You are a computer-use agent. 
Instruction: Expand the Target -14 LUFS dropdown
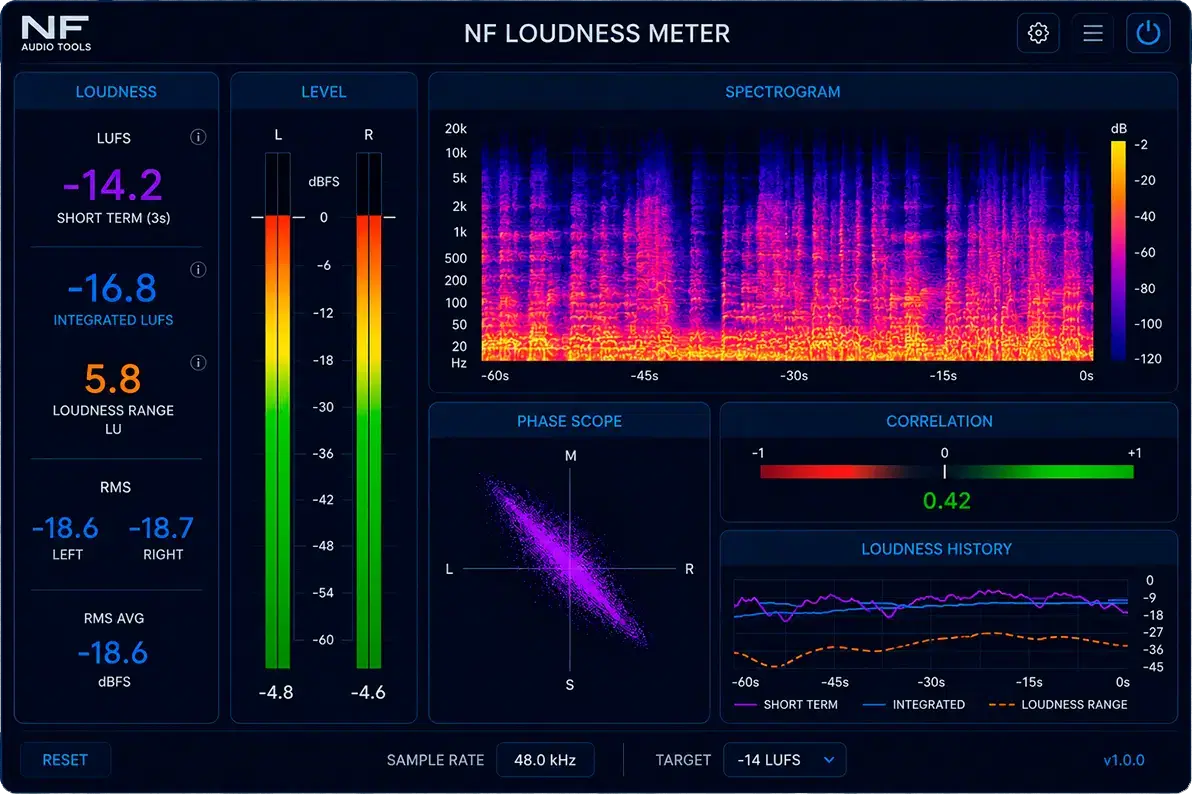tap(785, 760)
